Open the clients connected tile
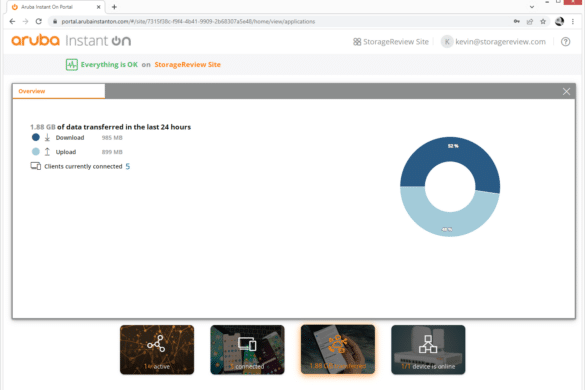 (247, 350)
